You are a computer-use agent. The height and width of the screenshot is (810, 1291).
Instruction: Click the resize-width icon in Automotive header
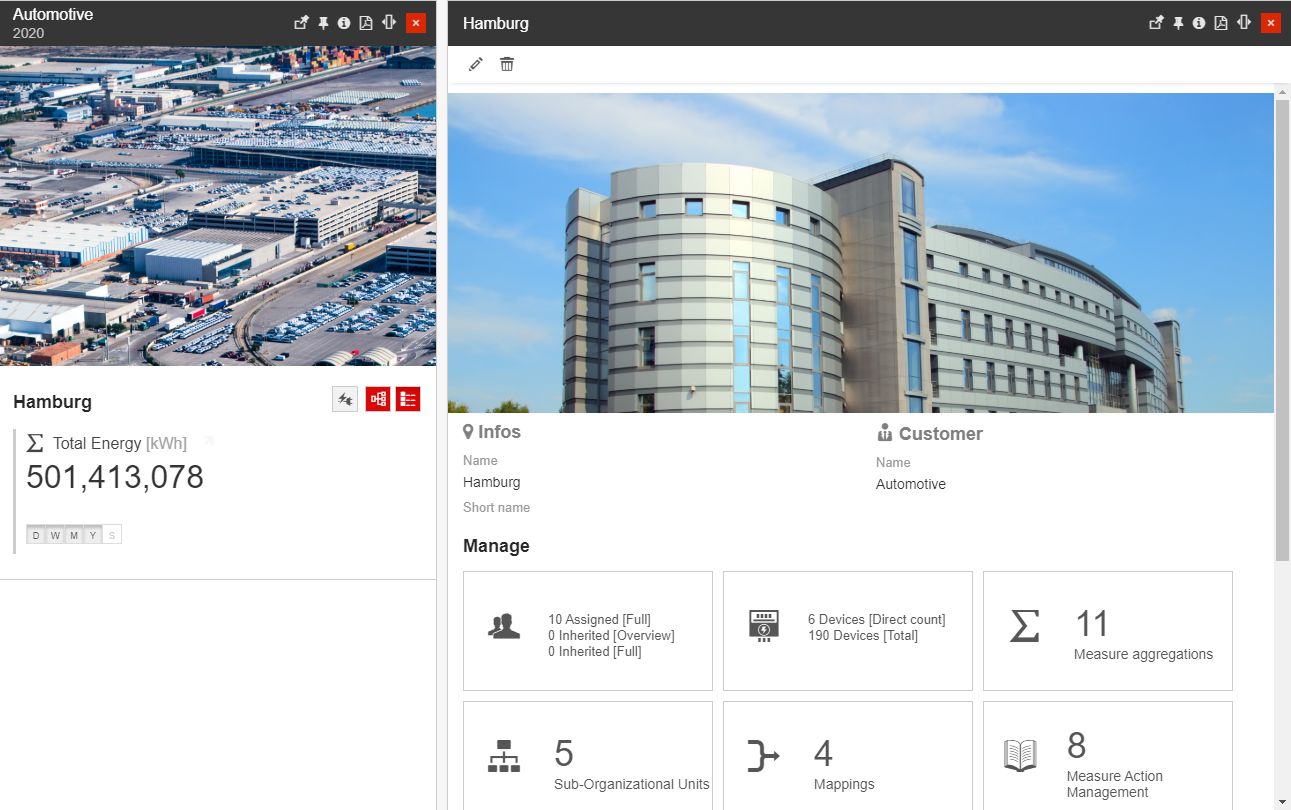pyautogui.click(x=389, y=23)
